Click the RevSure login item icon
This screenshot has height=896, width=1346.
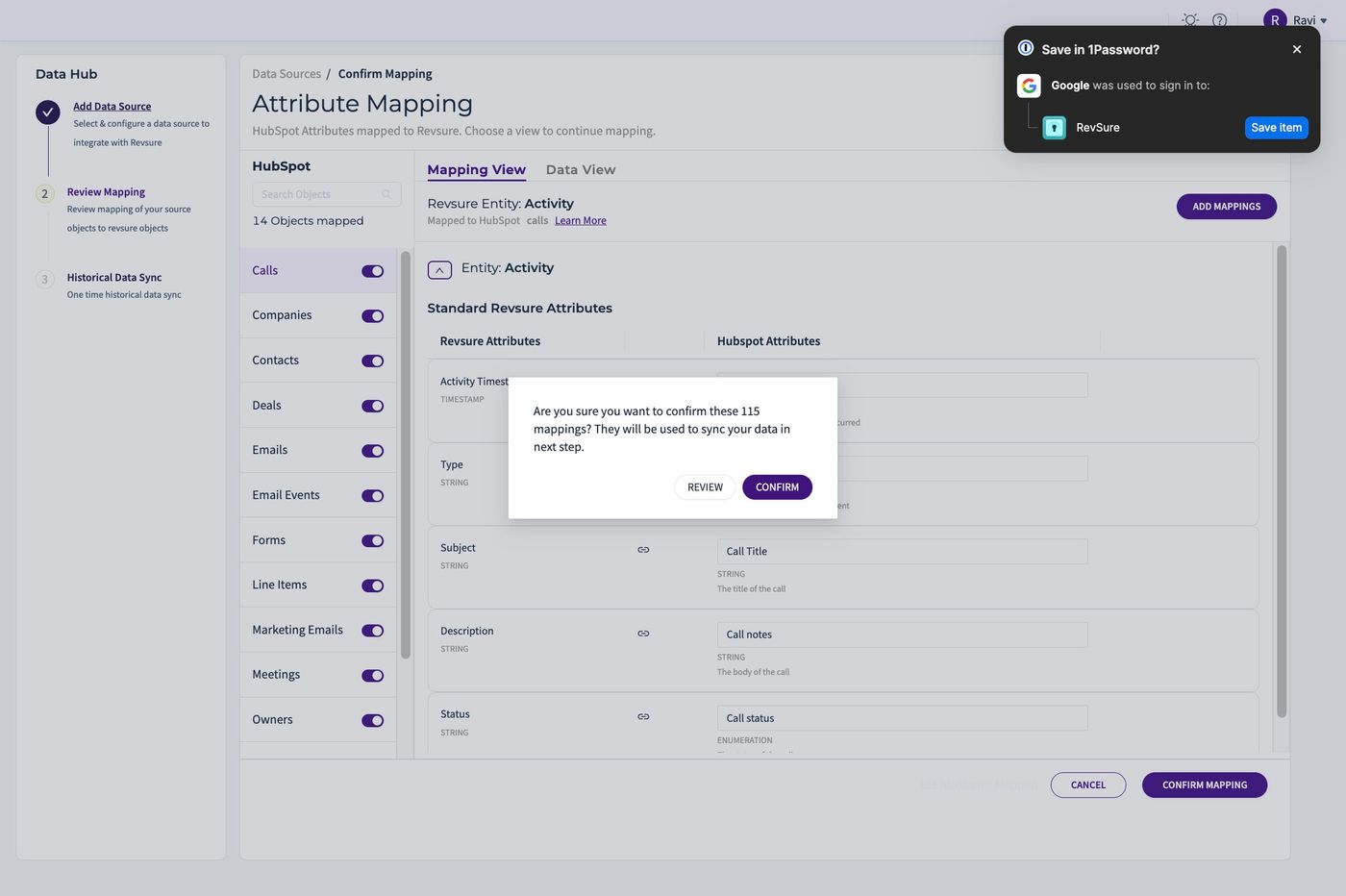(1055, 127)
